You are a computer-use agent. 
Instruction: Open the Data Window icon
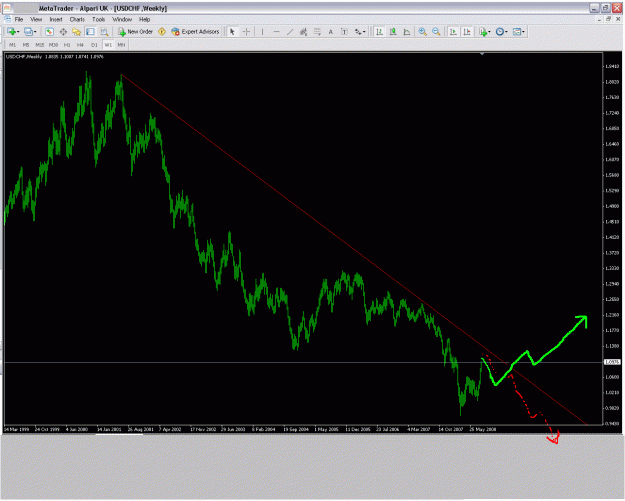coord(63,32)
